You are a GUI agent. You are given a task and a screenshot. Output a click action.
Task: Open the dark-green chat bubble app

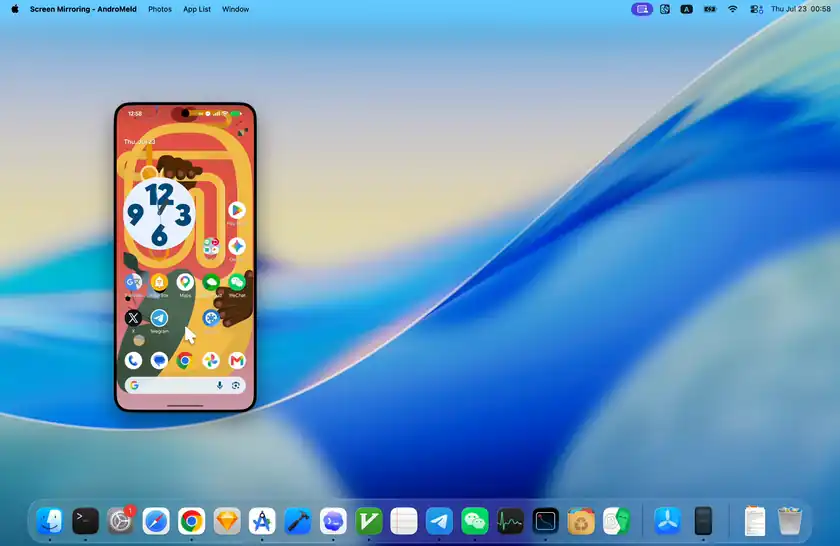point(211,282)
